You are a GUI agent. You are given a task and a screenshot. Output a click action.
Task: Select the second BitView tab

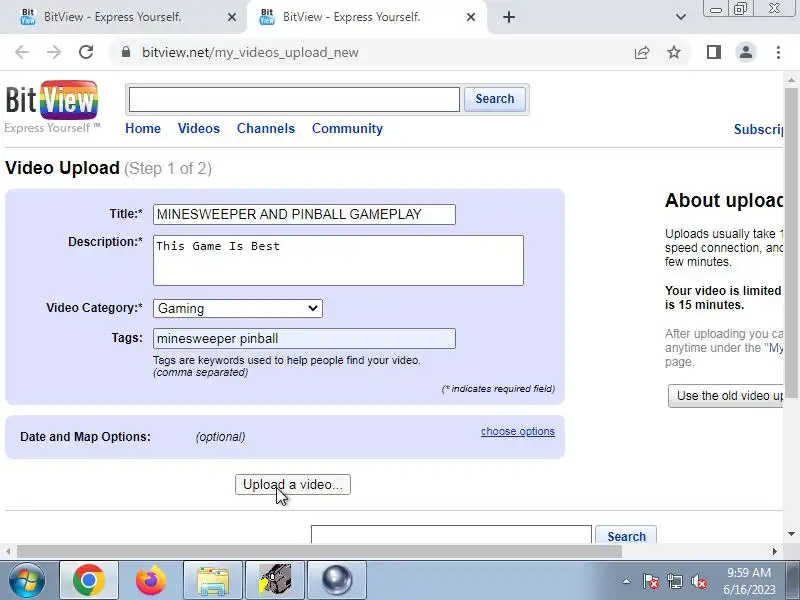(x=367, y=17)
